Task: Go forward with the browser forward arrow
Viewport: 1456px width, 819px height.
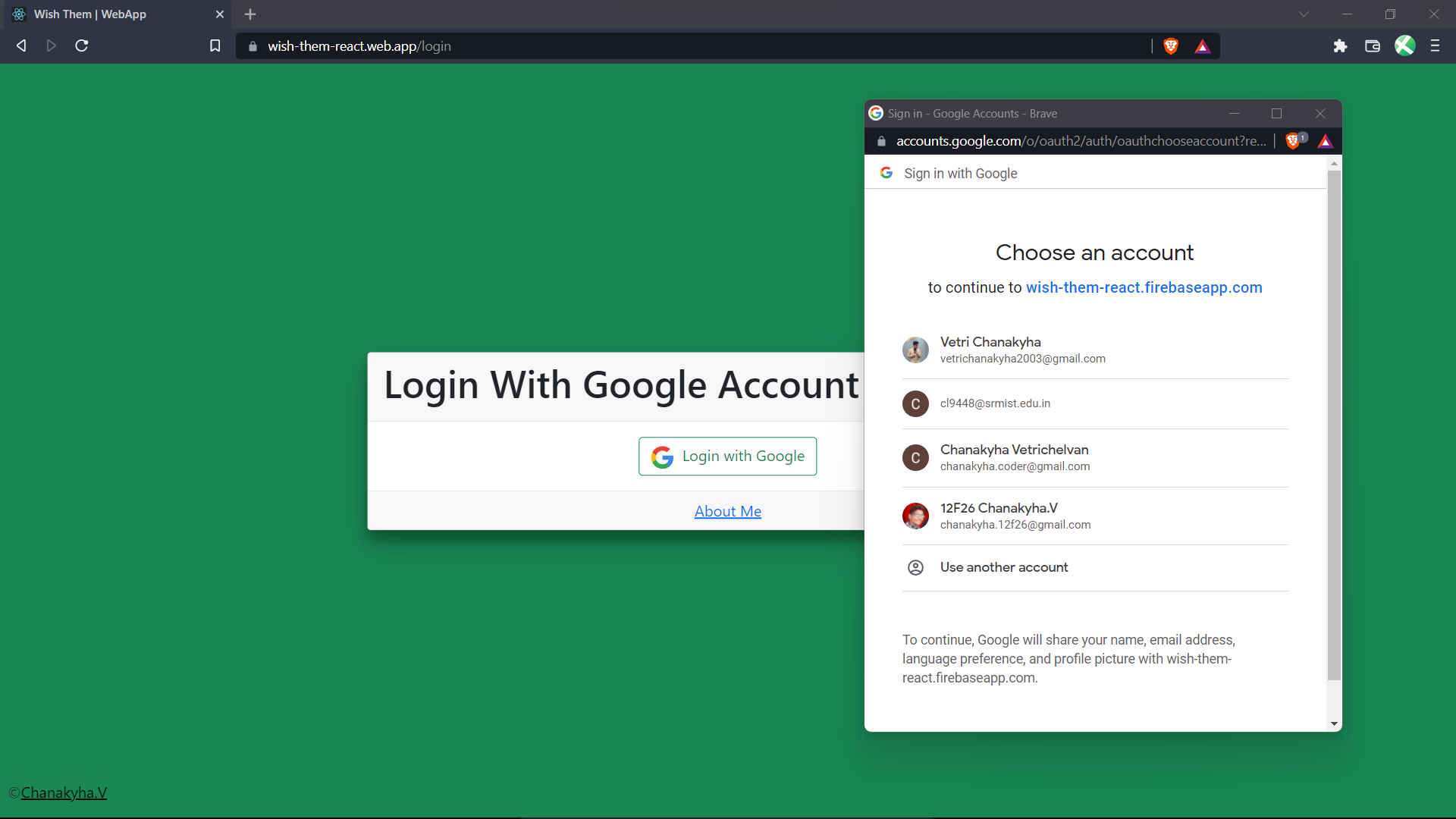Action: point(51,46)
